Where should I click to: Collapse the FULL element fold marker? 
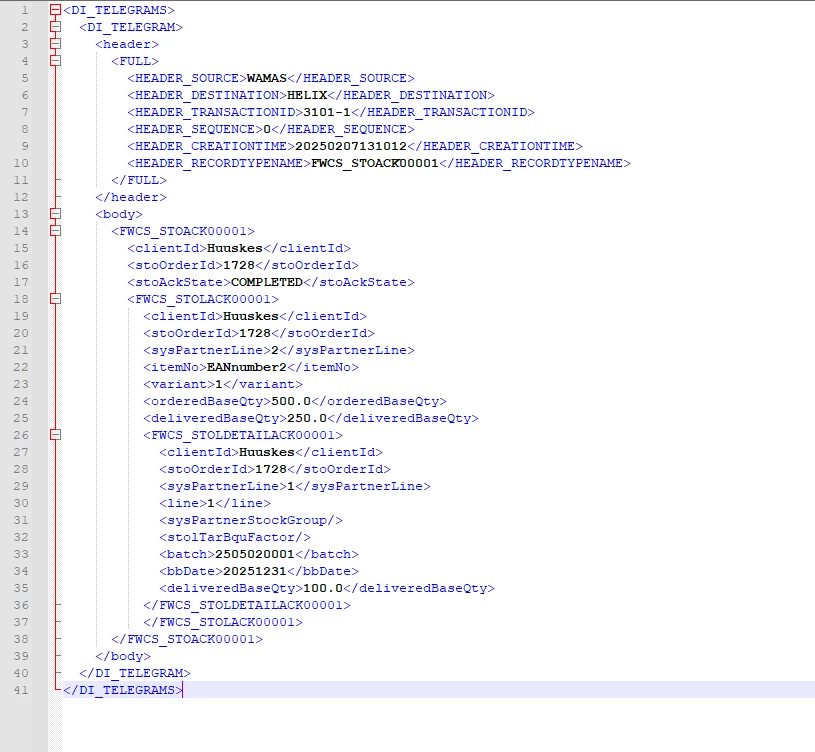(55, 61)
